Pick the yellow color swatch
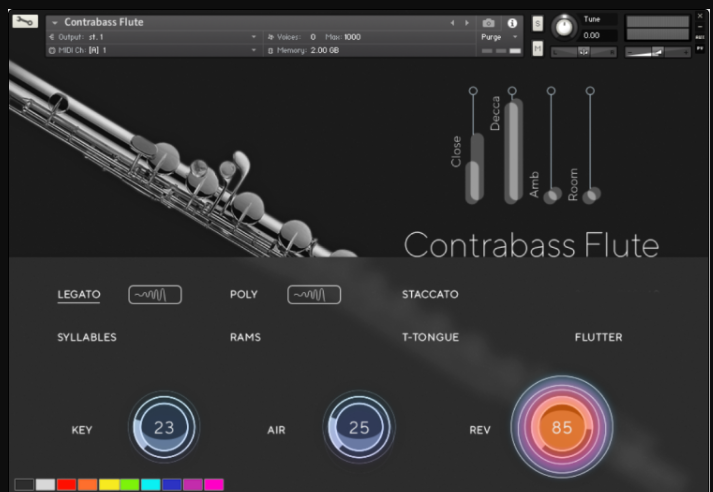Image resolution: width=713 pixels, height=492 pixels. click(x=109, y=484)
